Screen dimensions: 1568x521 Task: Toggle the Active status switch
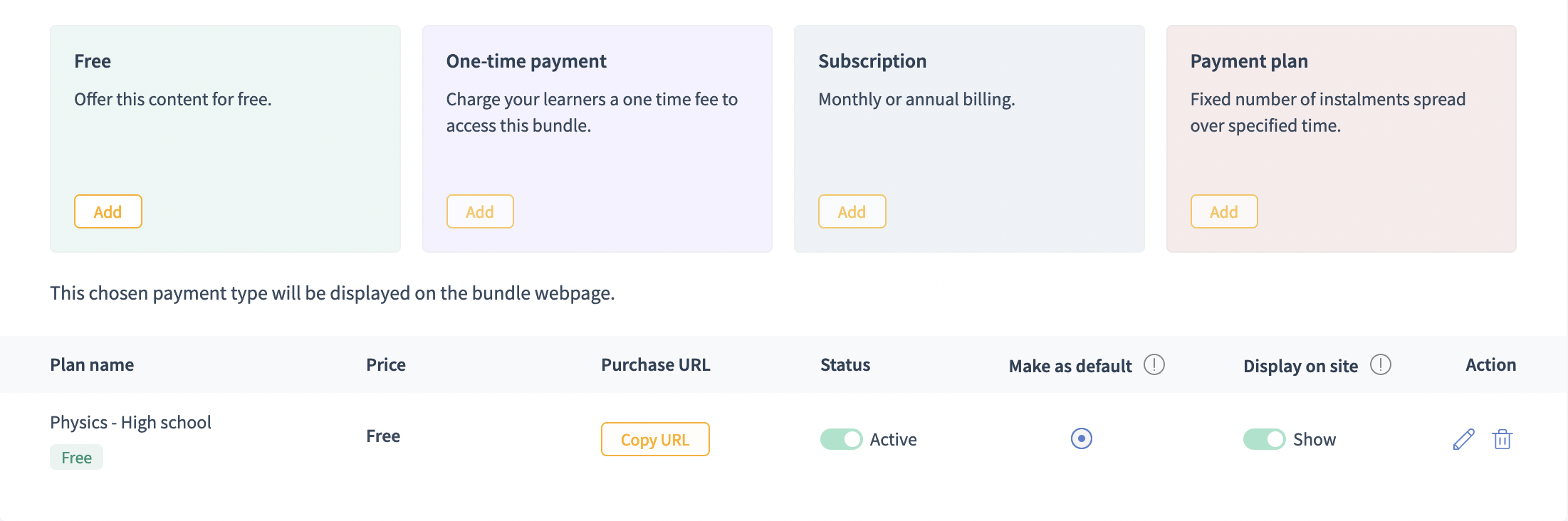click(x=841, y=439)
